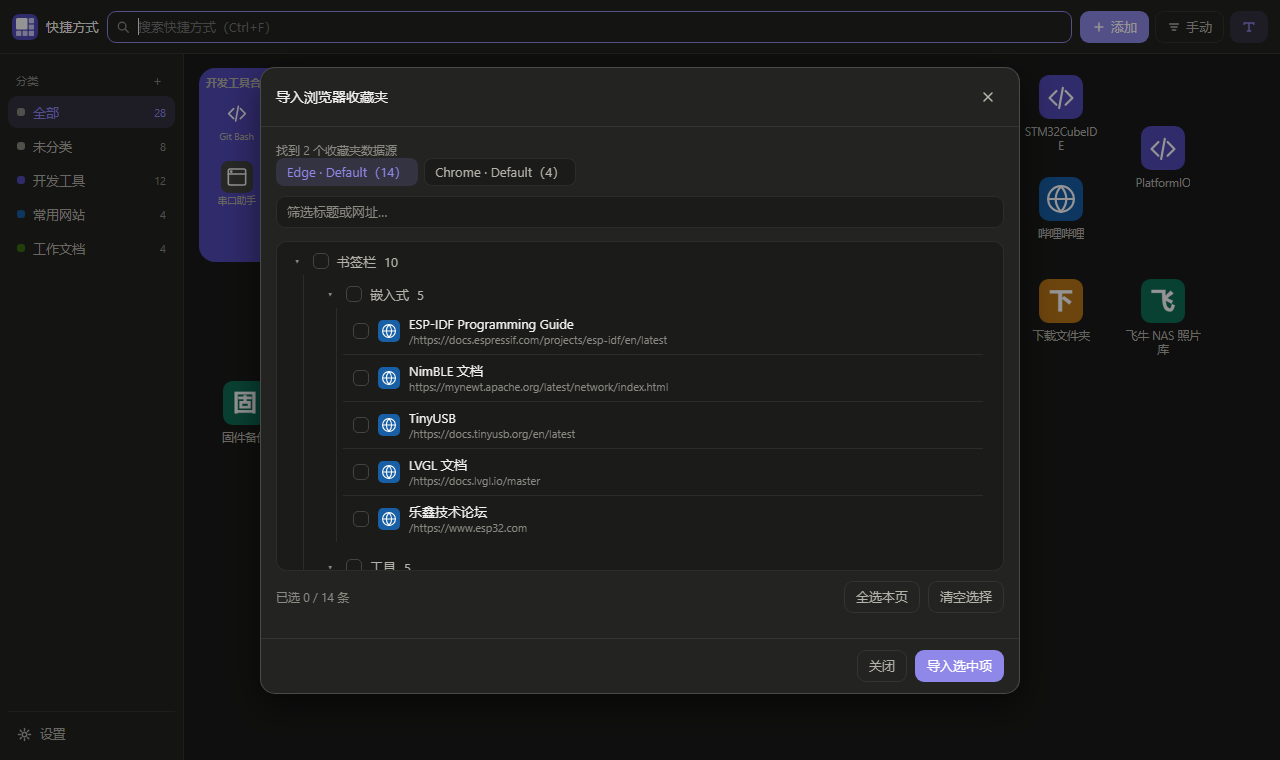
Task: Select the 开发工具 category in sidebar
Action: pyautogui.click(x=91, y=181)
